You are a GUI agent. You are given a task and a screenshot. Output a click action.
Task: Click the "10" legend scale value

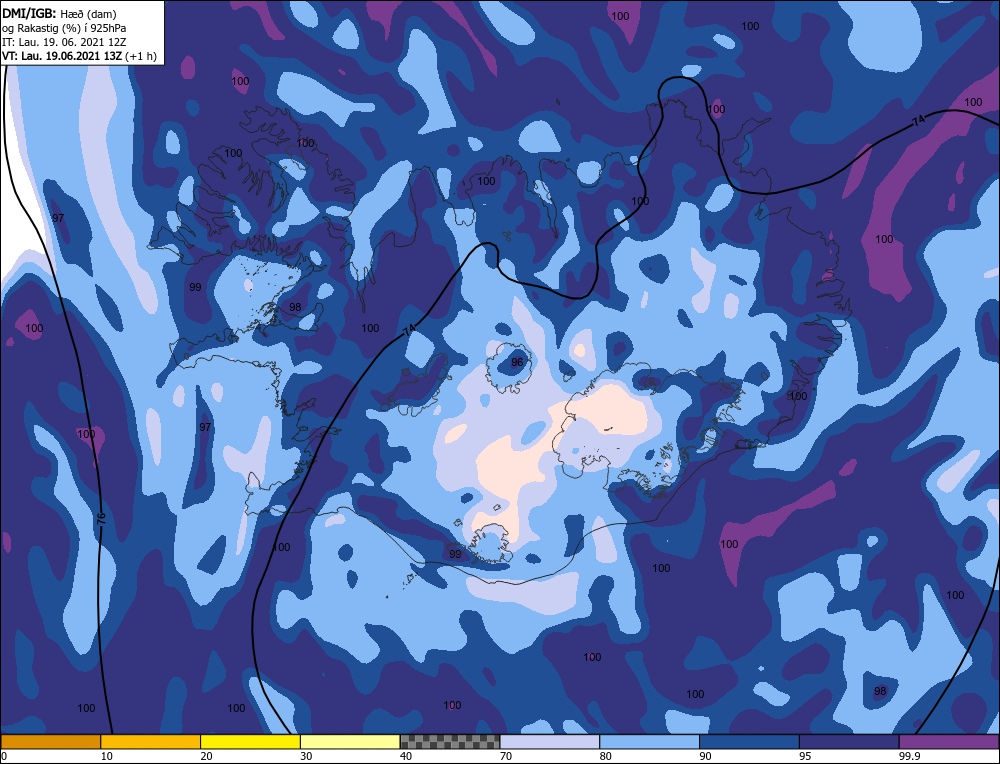[x=106, y=756]
